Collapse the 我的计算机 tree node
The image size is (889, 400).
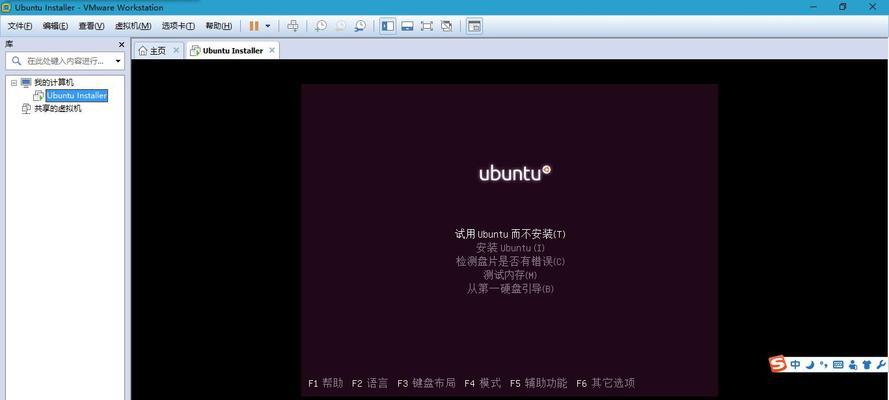click(x=14, y=83)
